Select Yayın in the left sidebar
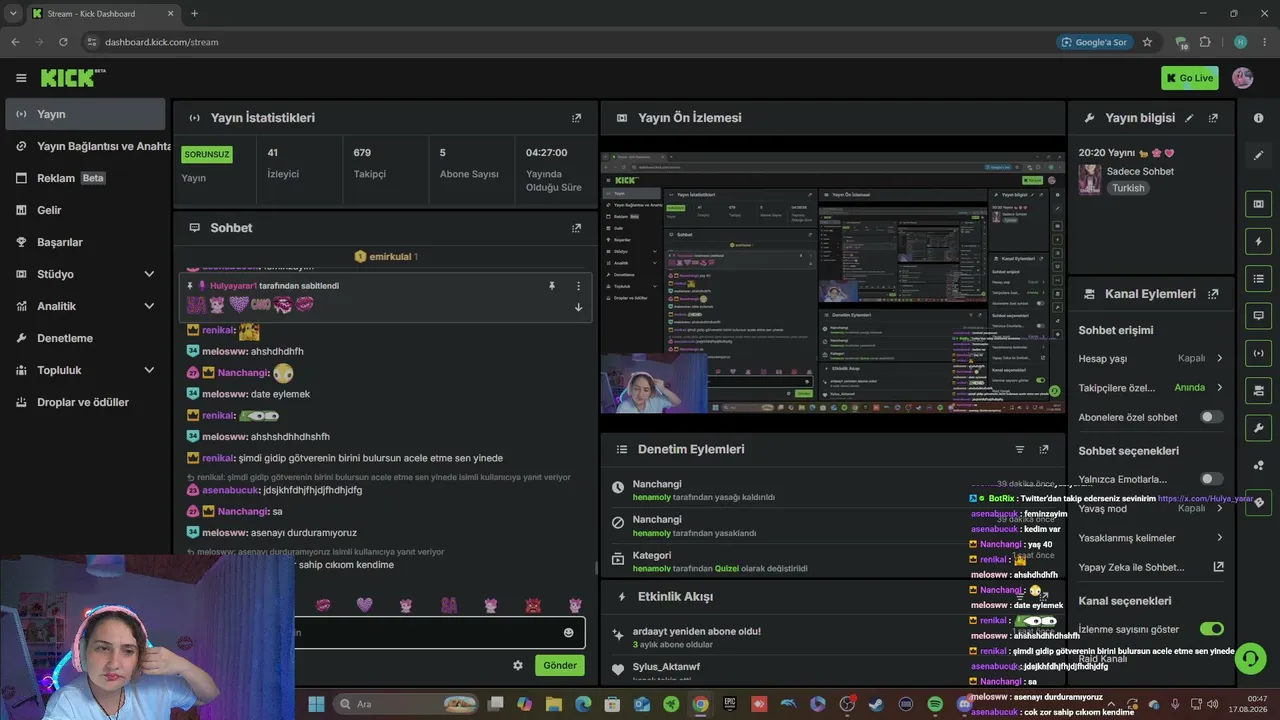The width and height of the screenshot is (1280, 720). coord(85,114)
